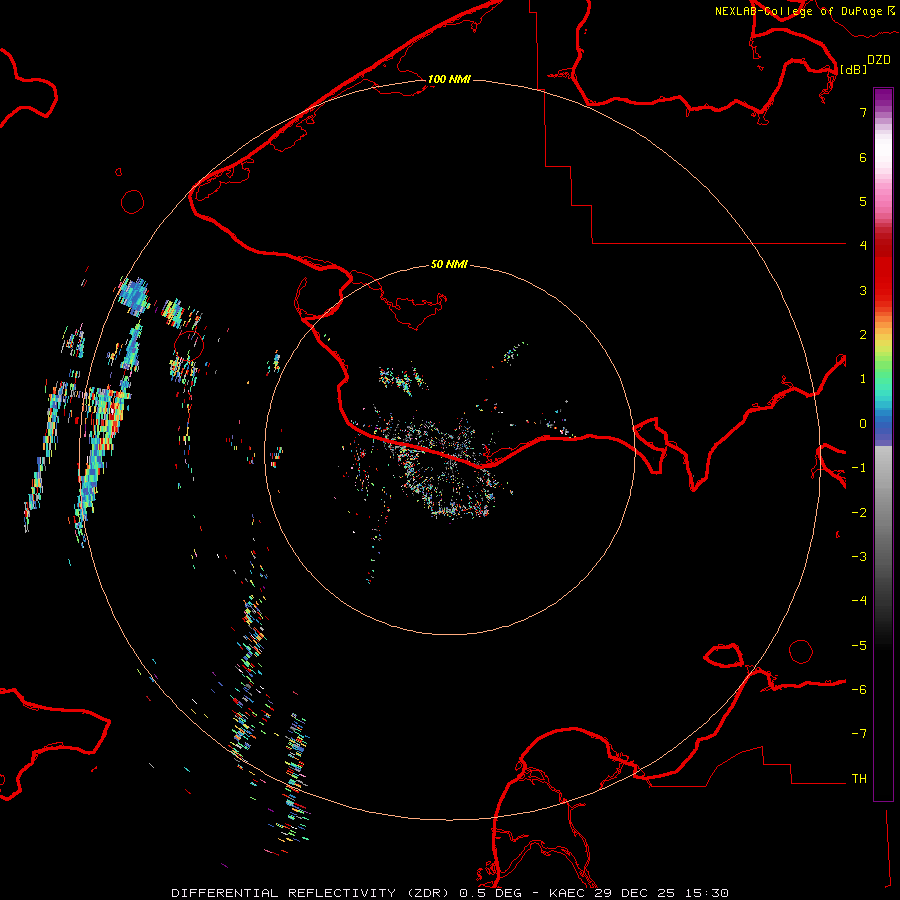900x900 pixels.
Task: Click the -4 value on color scale
Action: point(859,601)
